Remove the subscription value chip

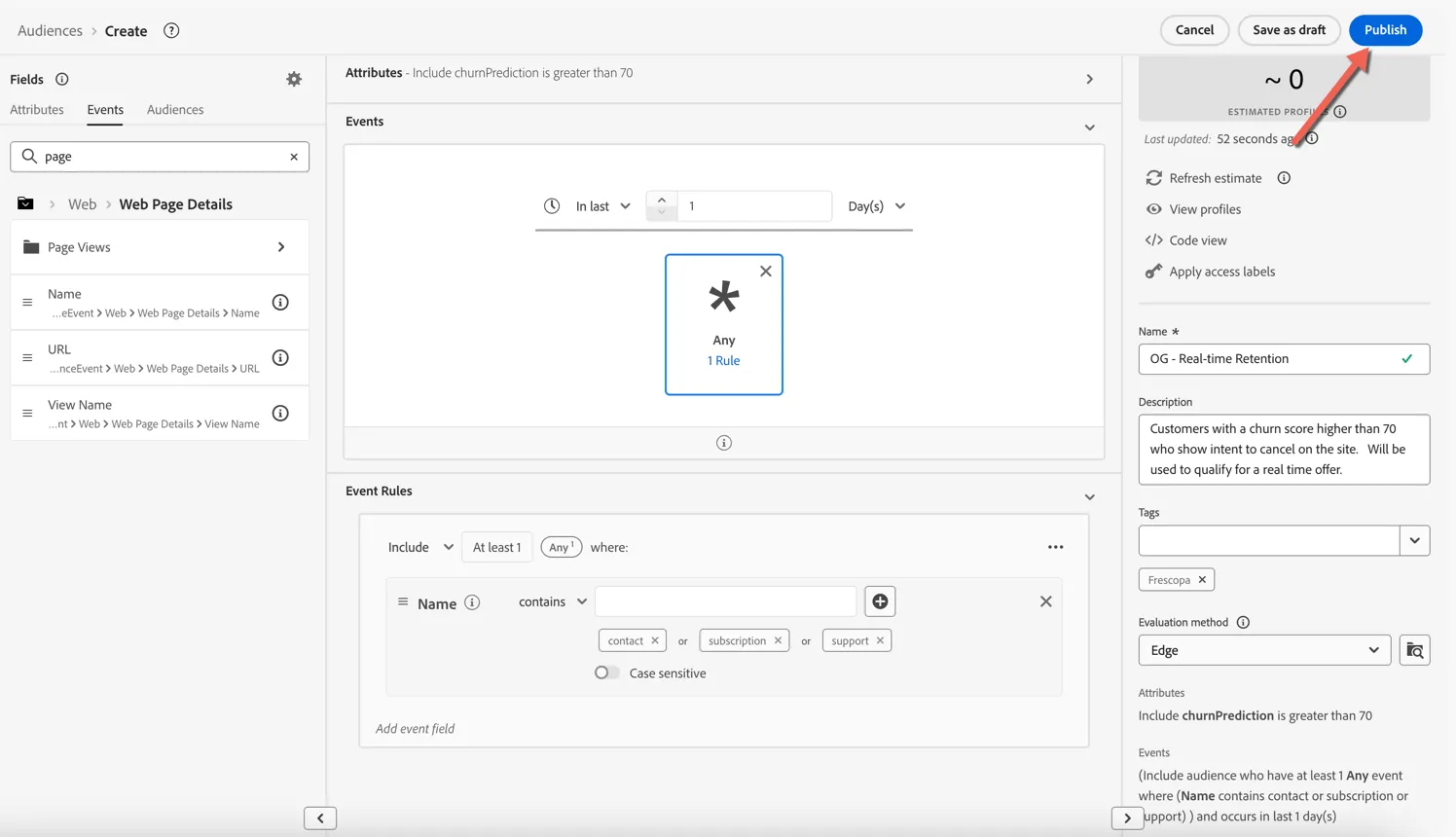tap(778, 640)
